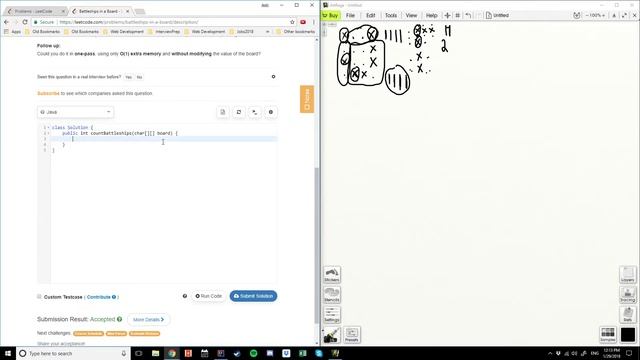
Task: Click the More Details button
Action: pyautogui.click(x=148, y=320)
